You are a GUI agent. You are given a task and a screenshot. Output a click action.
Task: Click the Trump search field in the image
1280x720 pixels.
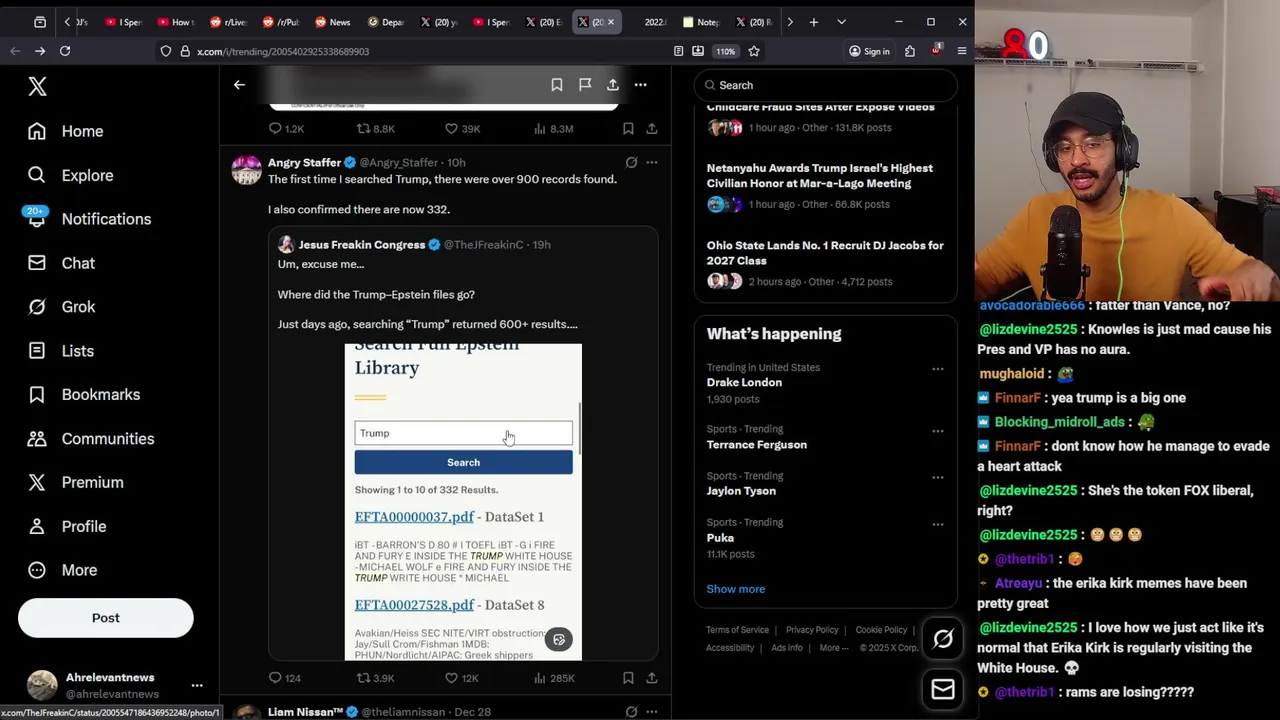click(x=463, y=433)
